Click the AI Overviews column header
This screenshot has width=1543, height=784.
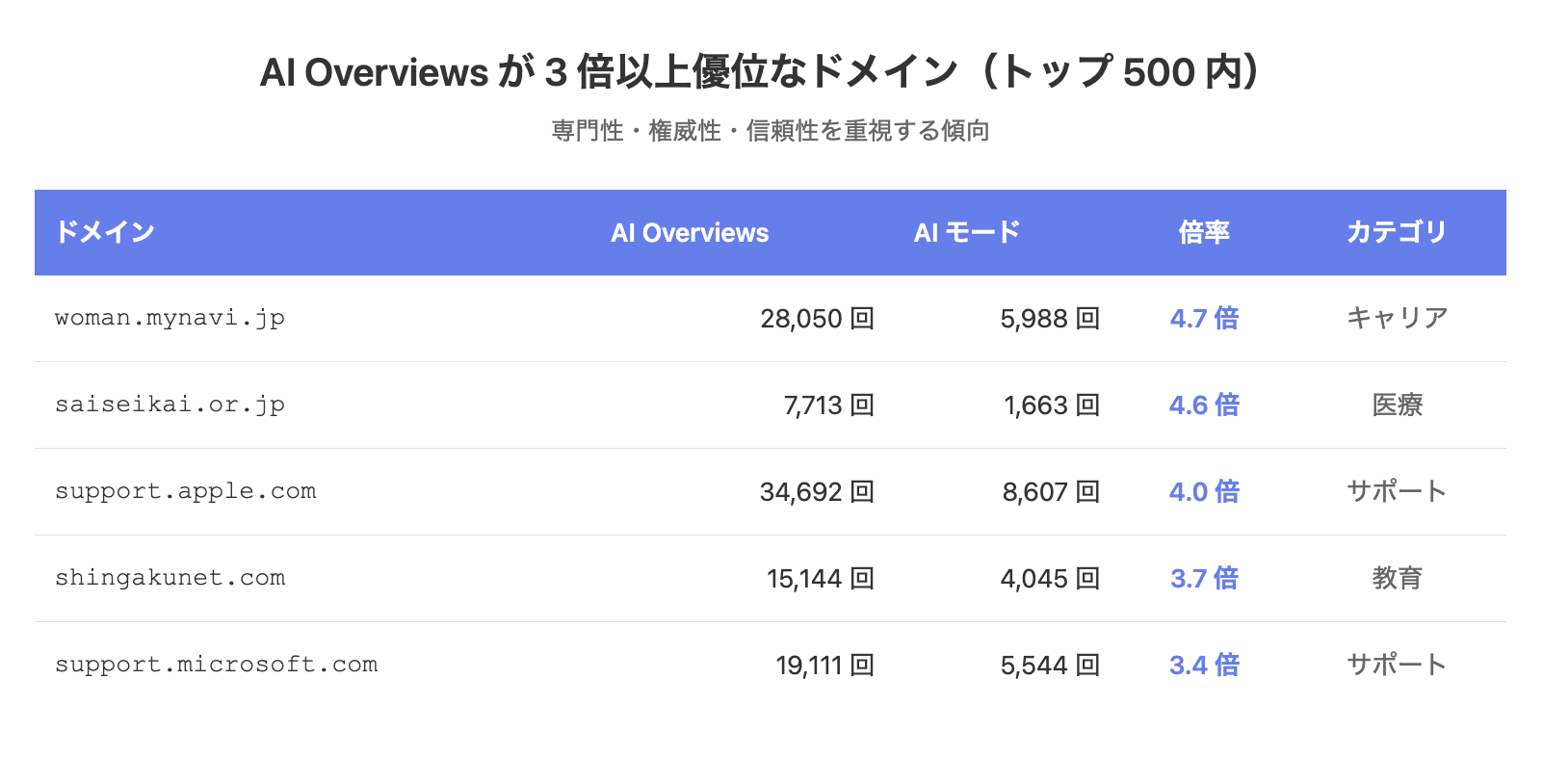click(690, 233)
